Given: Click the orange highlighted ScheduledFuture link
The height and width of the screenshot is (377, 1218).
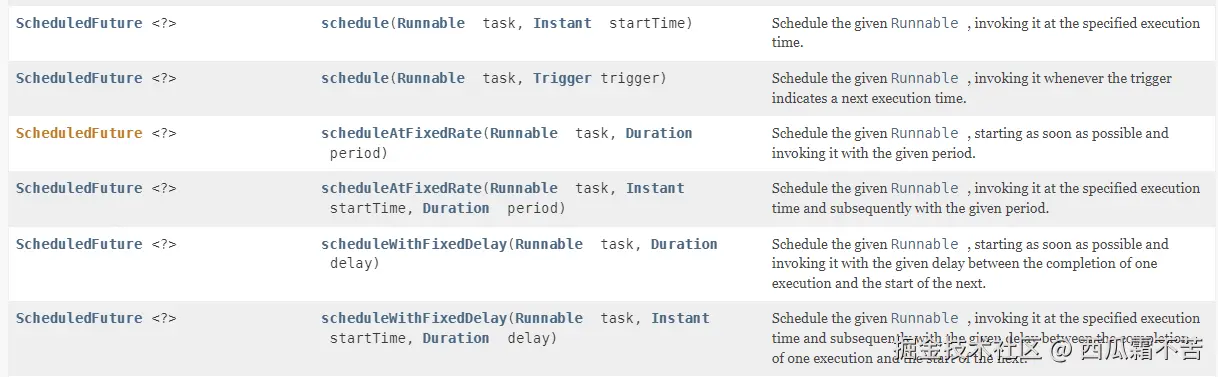Looking at the screenshot, I should pos(79,133).
